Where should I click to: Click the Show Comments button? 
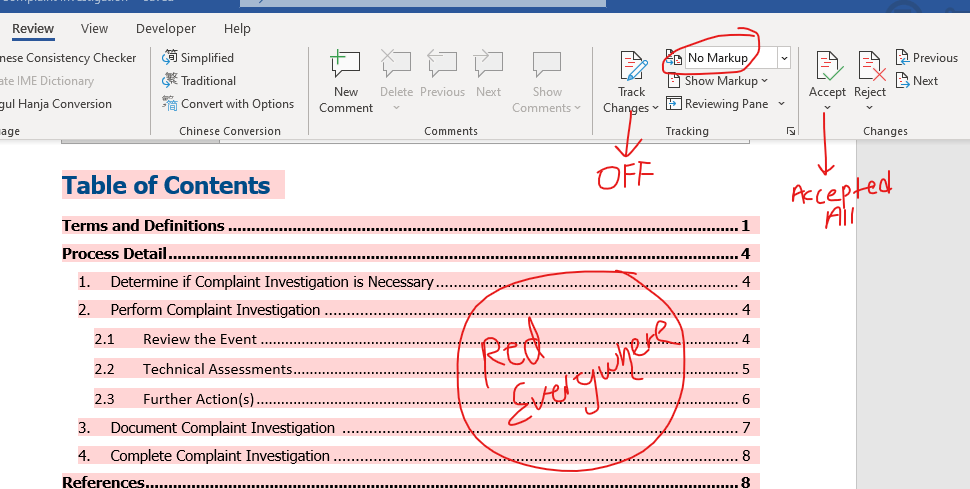[547, 82]
